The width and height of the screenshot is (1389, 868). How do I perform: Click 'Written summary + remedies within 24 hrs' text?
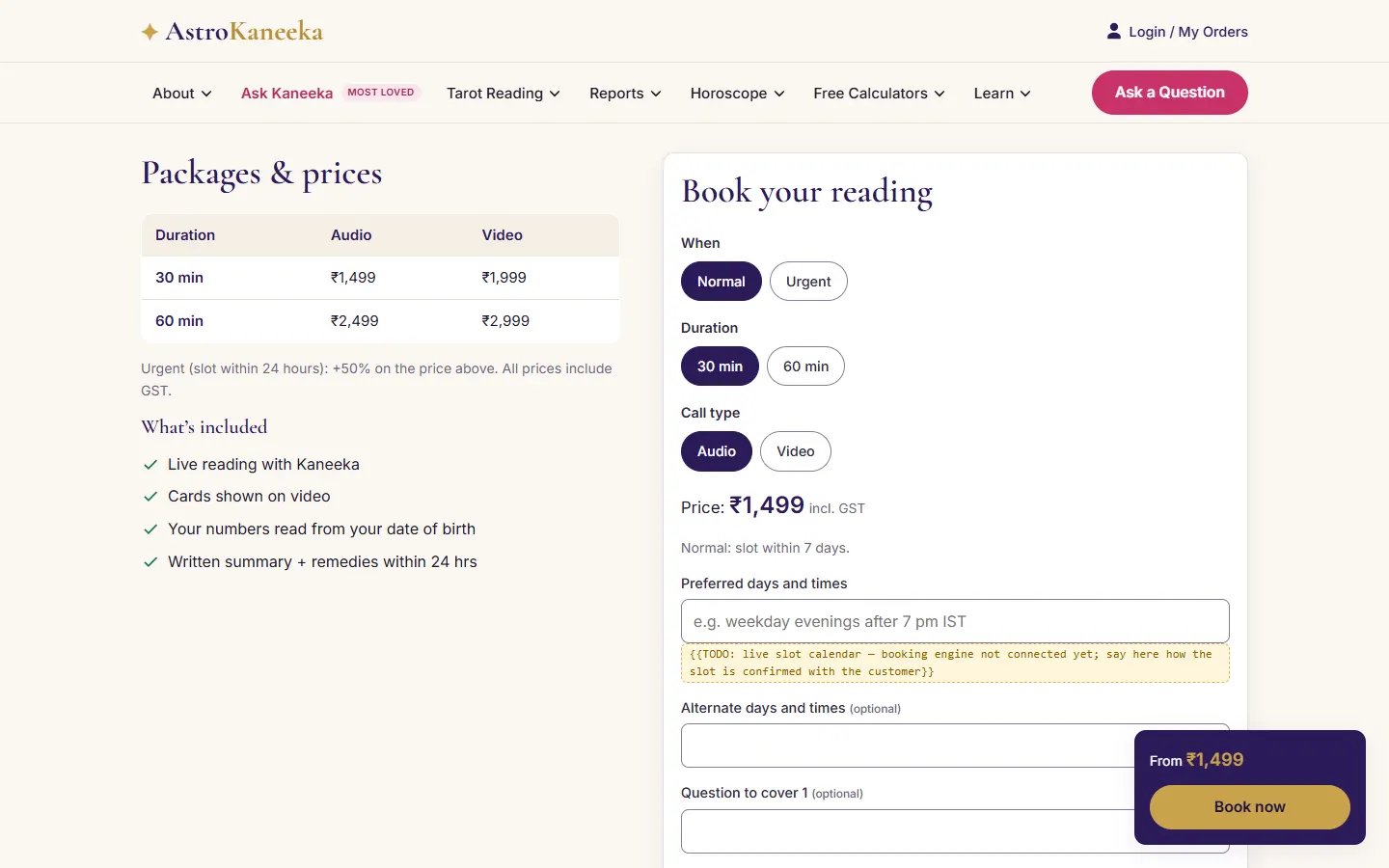point(322,562)
